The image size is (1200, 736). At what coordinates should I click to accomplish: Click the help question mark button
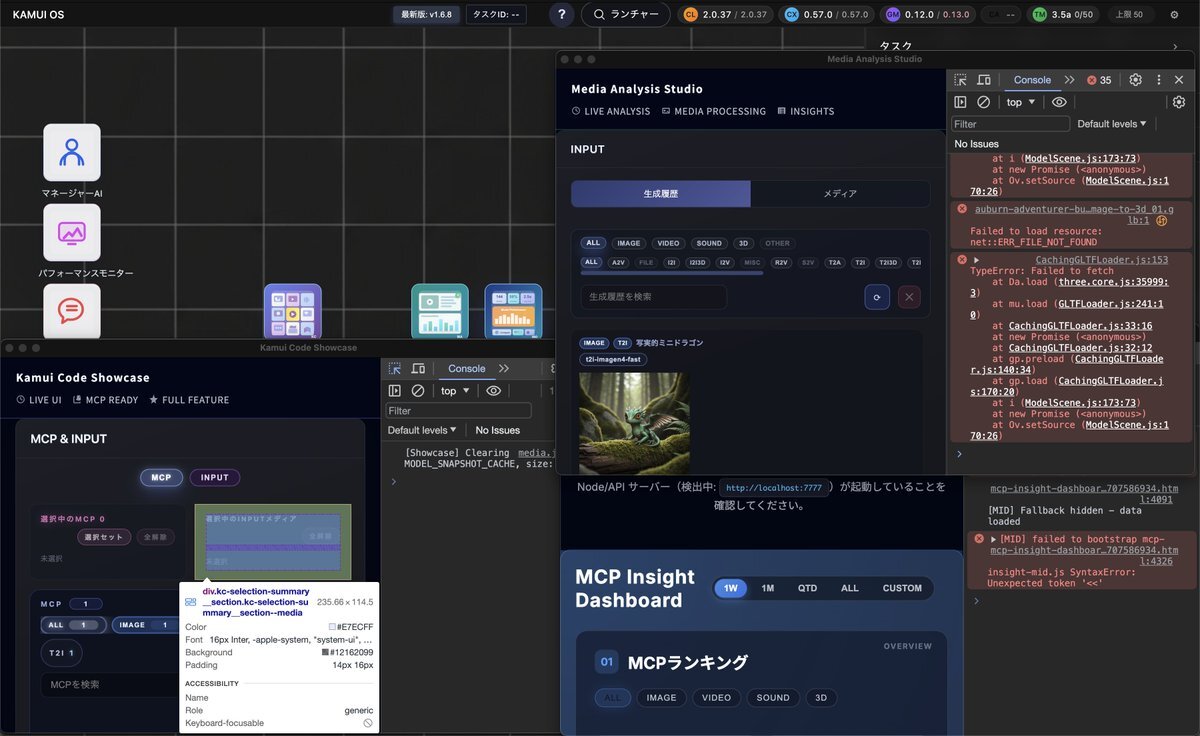tap(562, 15)
